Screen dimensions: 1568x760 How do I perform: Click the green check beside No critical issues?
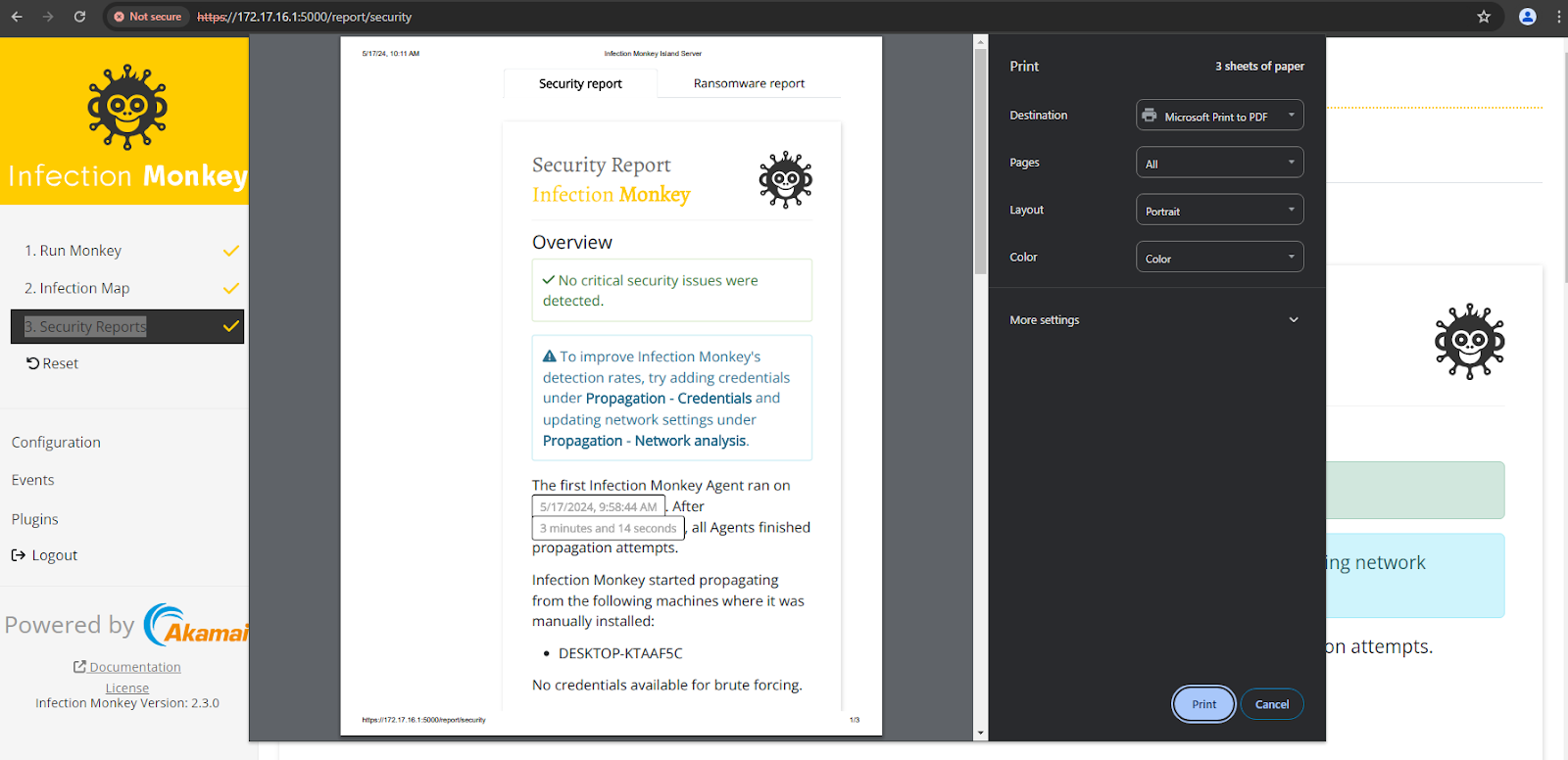coord(549,280)
